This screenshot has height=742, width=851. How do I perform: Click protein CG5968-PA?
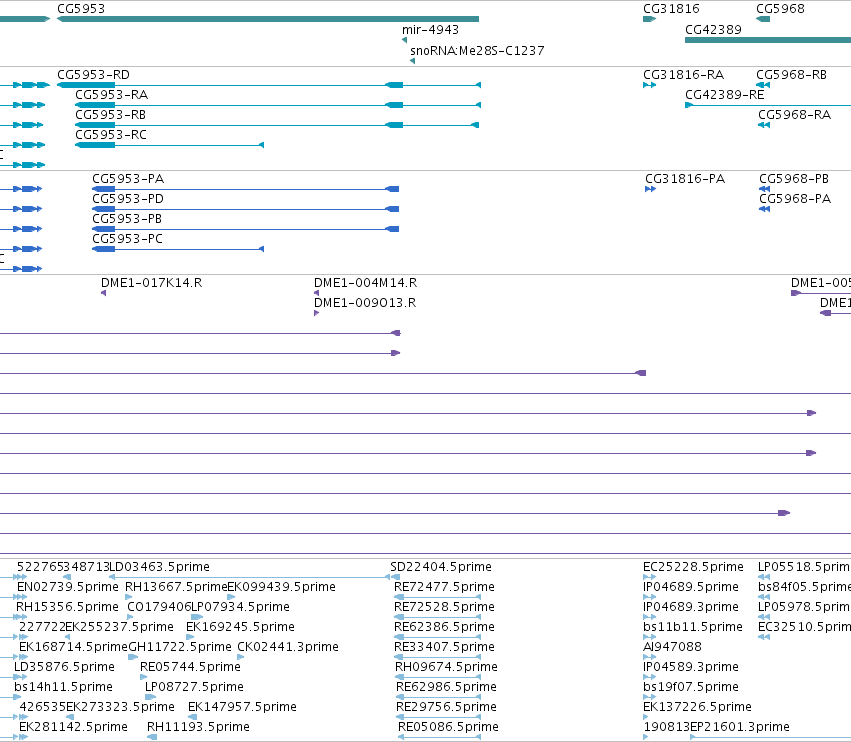[x=795, y=199]
